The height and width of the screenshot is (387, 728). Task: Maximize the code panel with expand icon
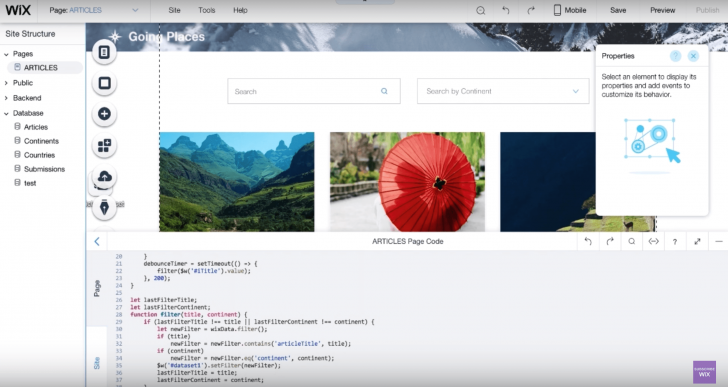(697, 241)
